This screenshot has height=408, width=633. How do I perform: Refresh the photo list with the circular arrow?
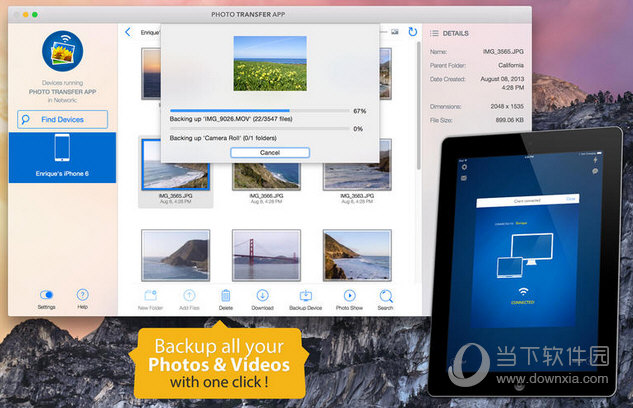[x=412, y=31]
